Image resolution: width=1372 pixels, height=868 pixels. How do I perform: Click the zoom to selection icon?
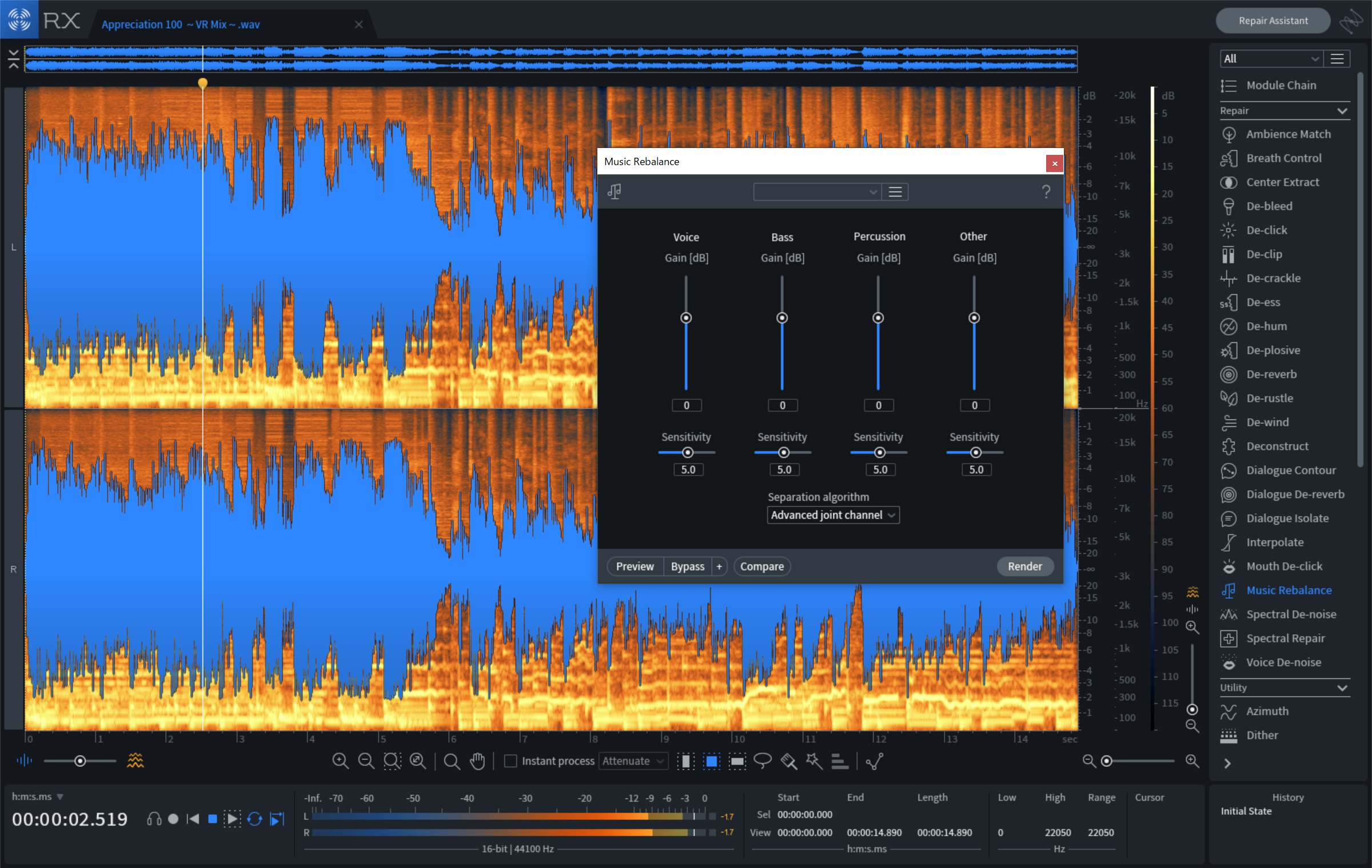(x=392, y=761)
